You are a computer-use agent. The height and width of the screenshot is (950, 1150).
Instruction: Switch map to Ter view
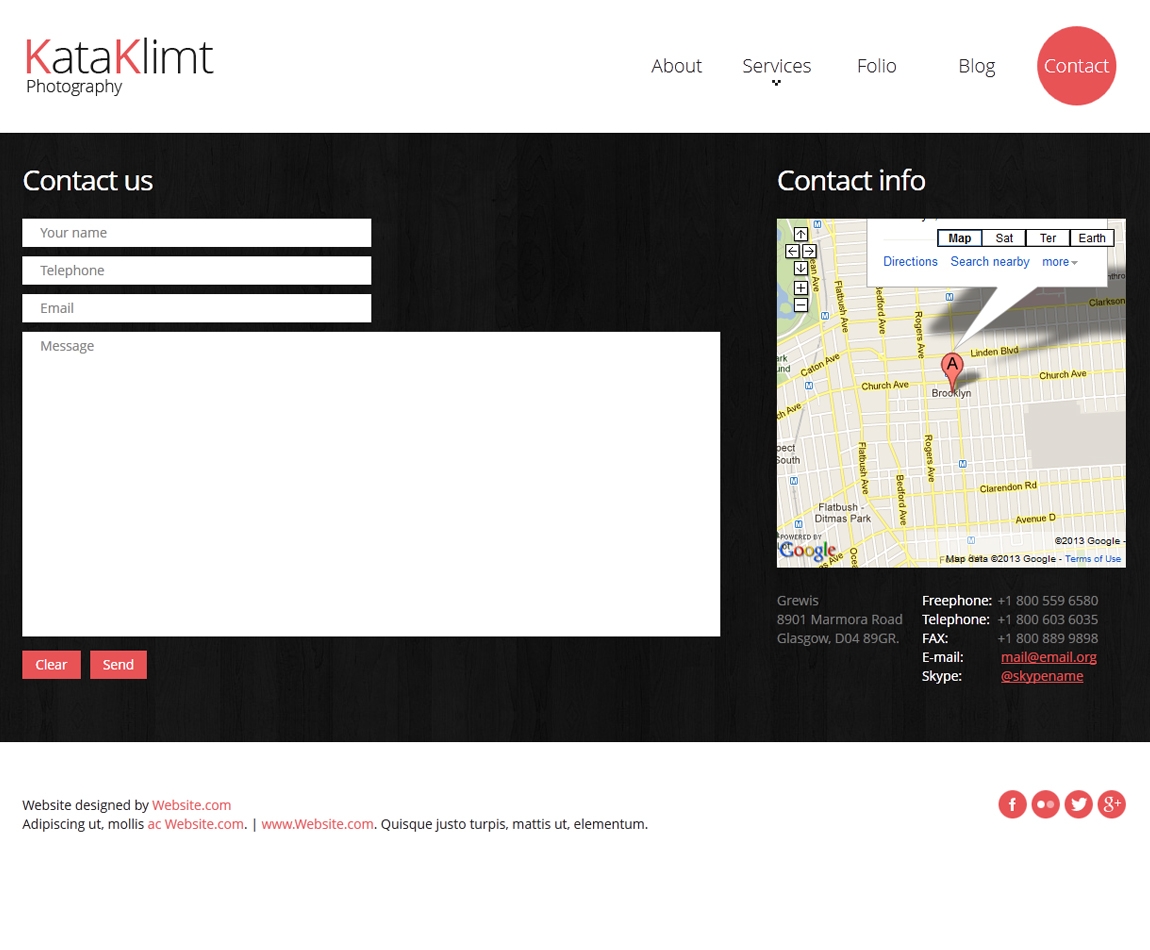point(1047,238)
